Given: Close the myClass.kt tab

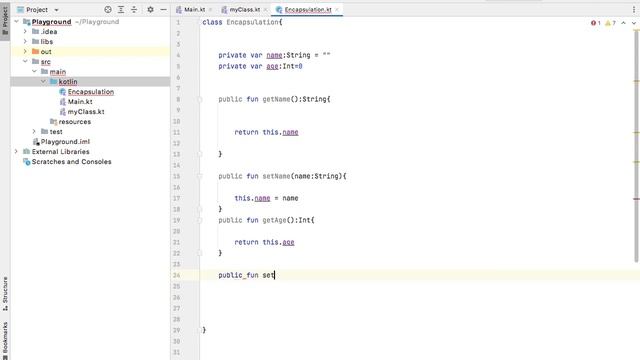Looking at the screenshot, I should pos(265,9).
